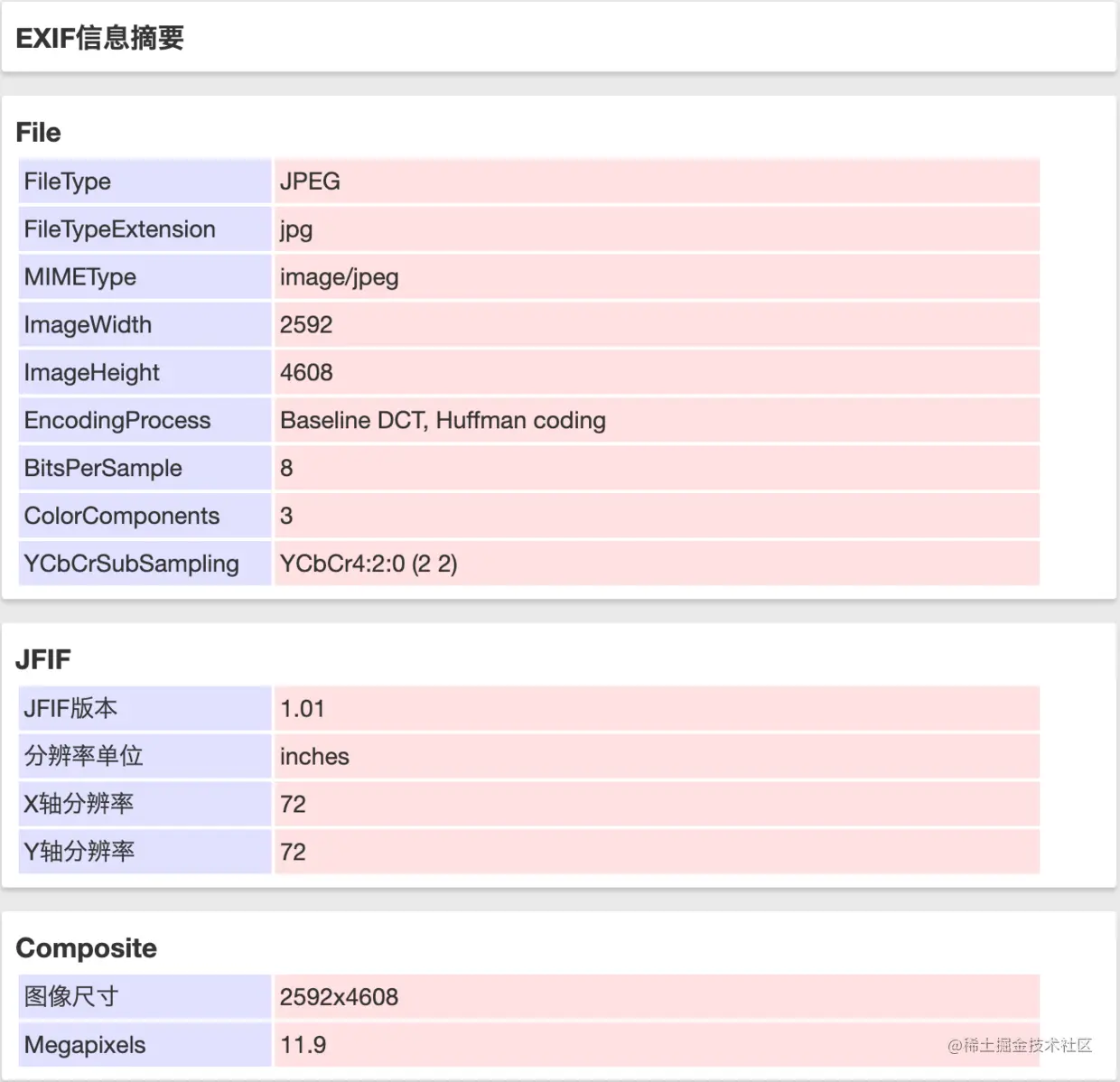Click the EXIF信息摘要 page title
The image size is (1120, 1082).
[99, 39]
